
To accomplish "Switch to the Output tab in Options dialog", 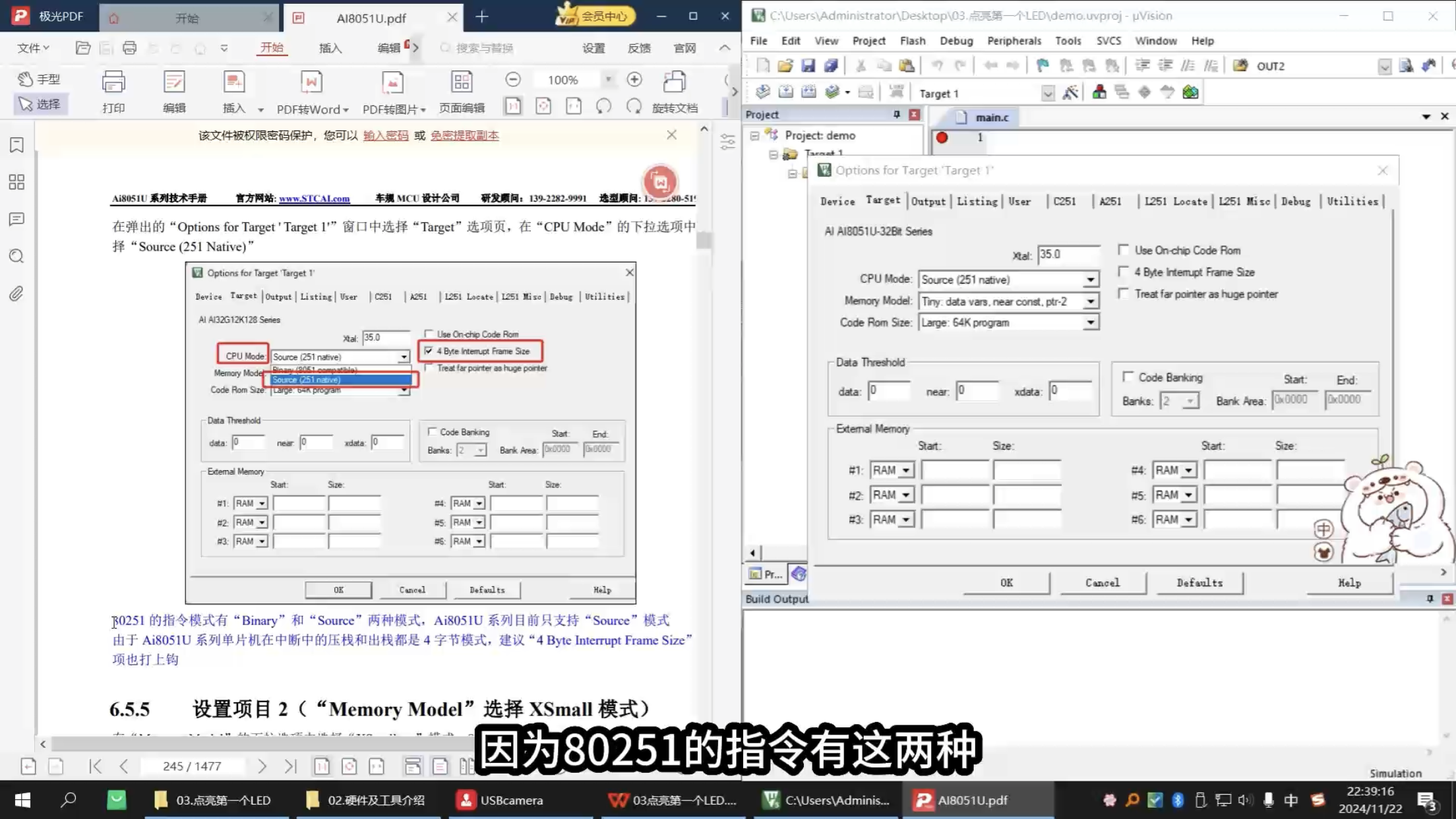I will (928, 201).
